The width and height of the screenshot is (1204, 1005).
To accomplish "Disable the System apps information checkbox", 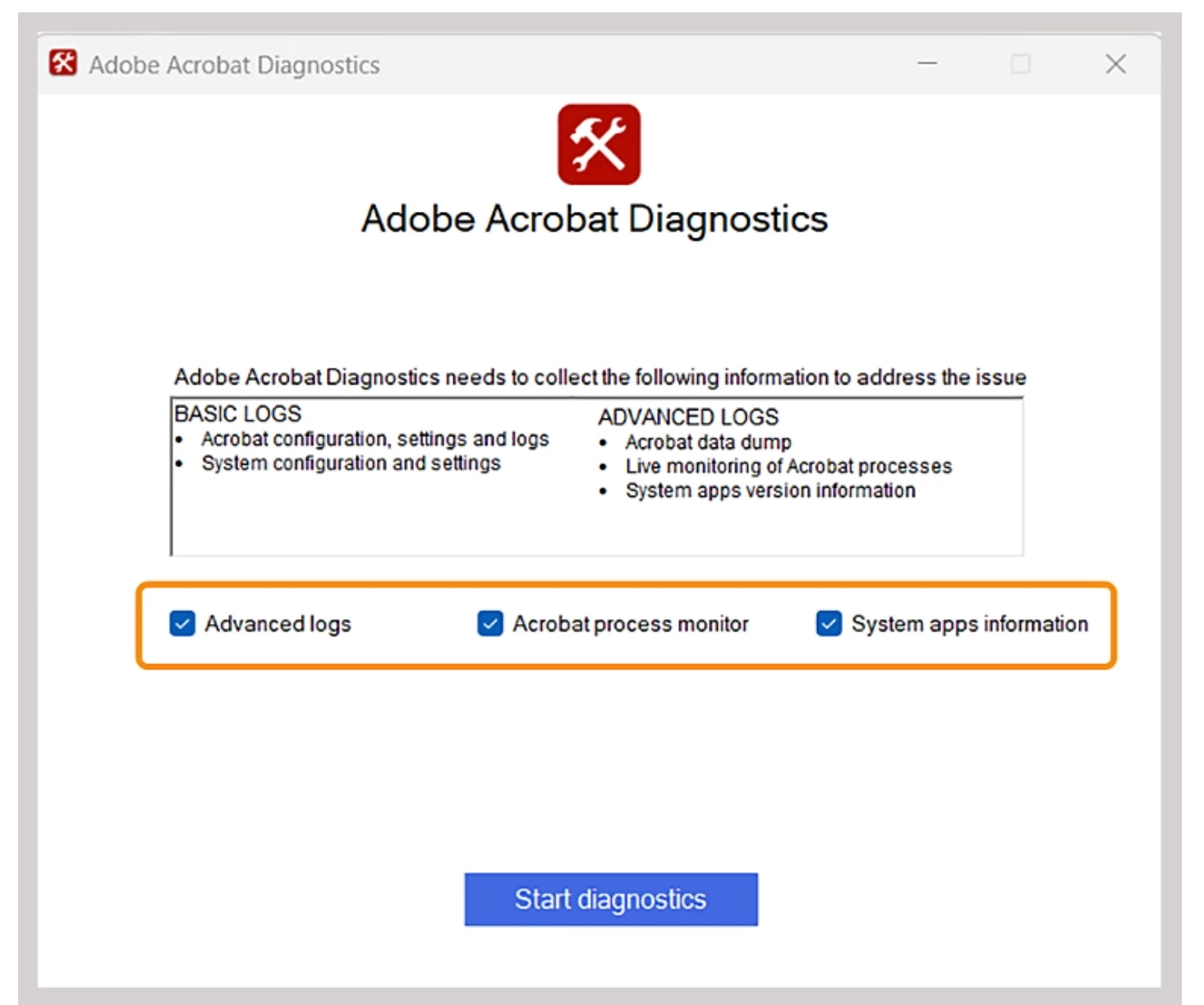I will coord(829,624).
